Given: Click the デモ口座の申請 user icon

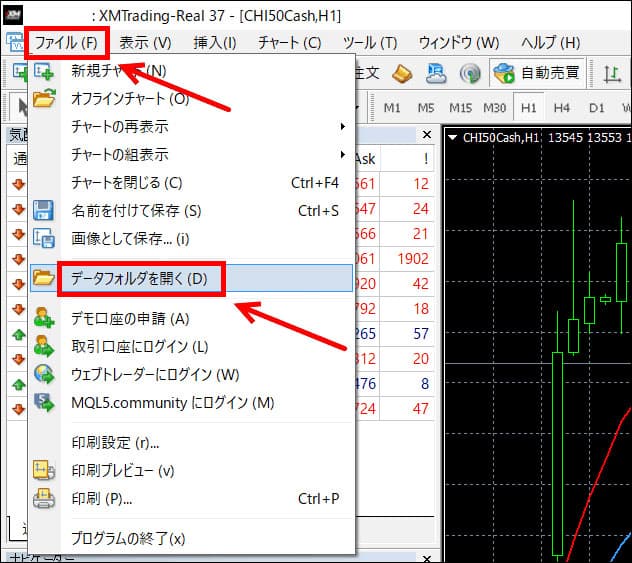Looking at the screenshot, I should pos(44,319).
